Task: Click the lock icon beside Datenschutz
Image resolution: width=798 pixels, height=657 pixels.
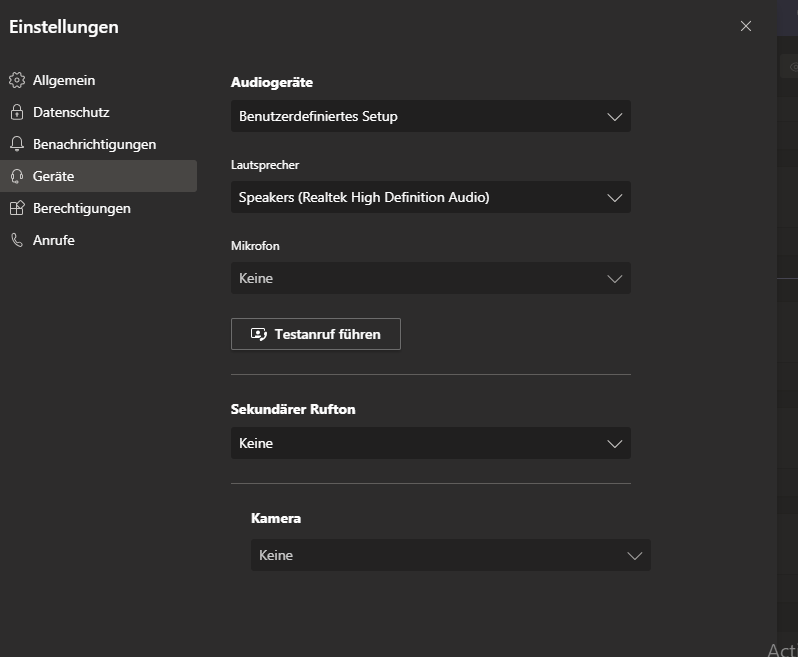Action: pyautogui.click(x=17, y=112)
